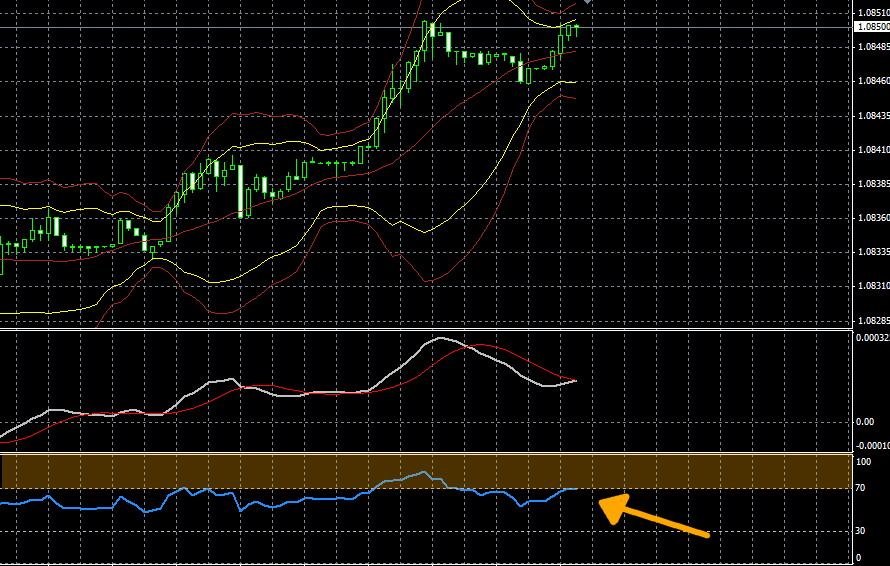Click the 1.08335 price scale value
890x566 pixels.
point(874,252)
